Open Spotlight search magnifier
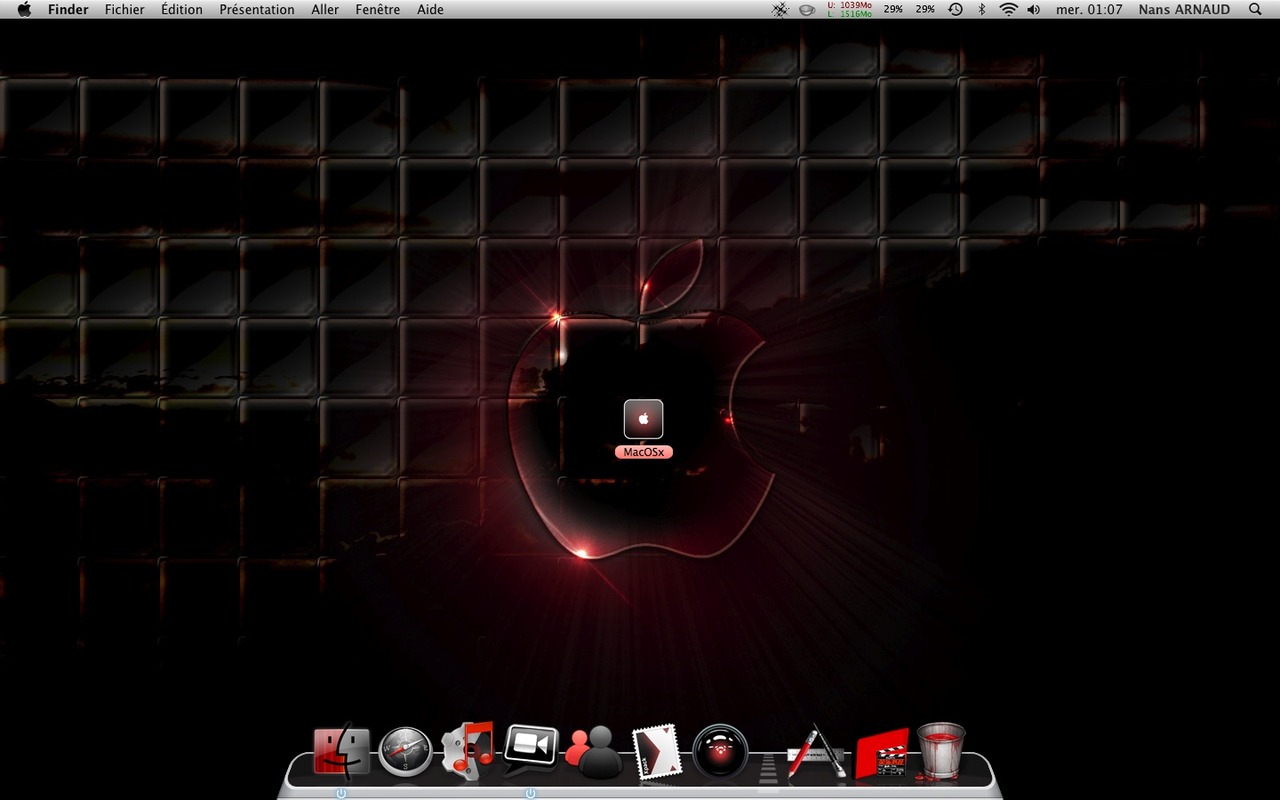The image size is (1280, 800). pos(1255,9)
